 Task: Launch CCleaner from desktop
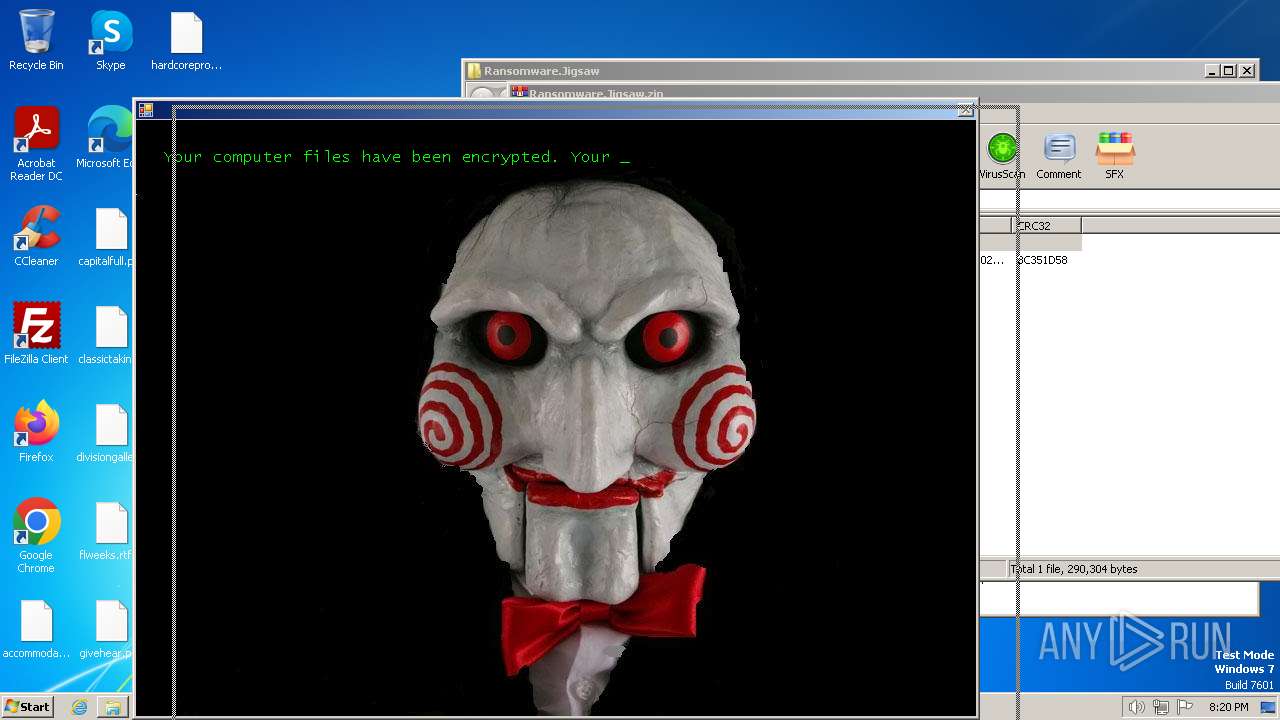click(x=36, y=236)
